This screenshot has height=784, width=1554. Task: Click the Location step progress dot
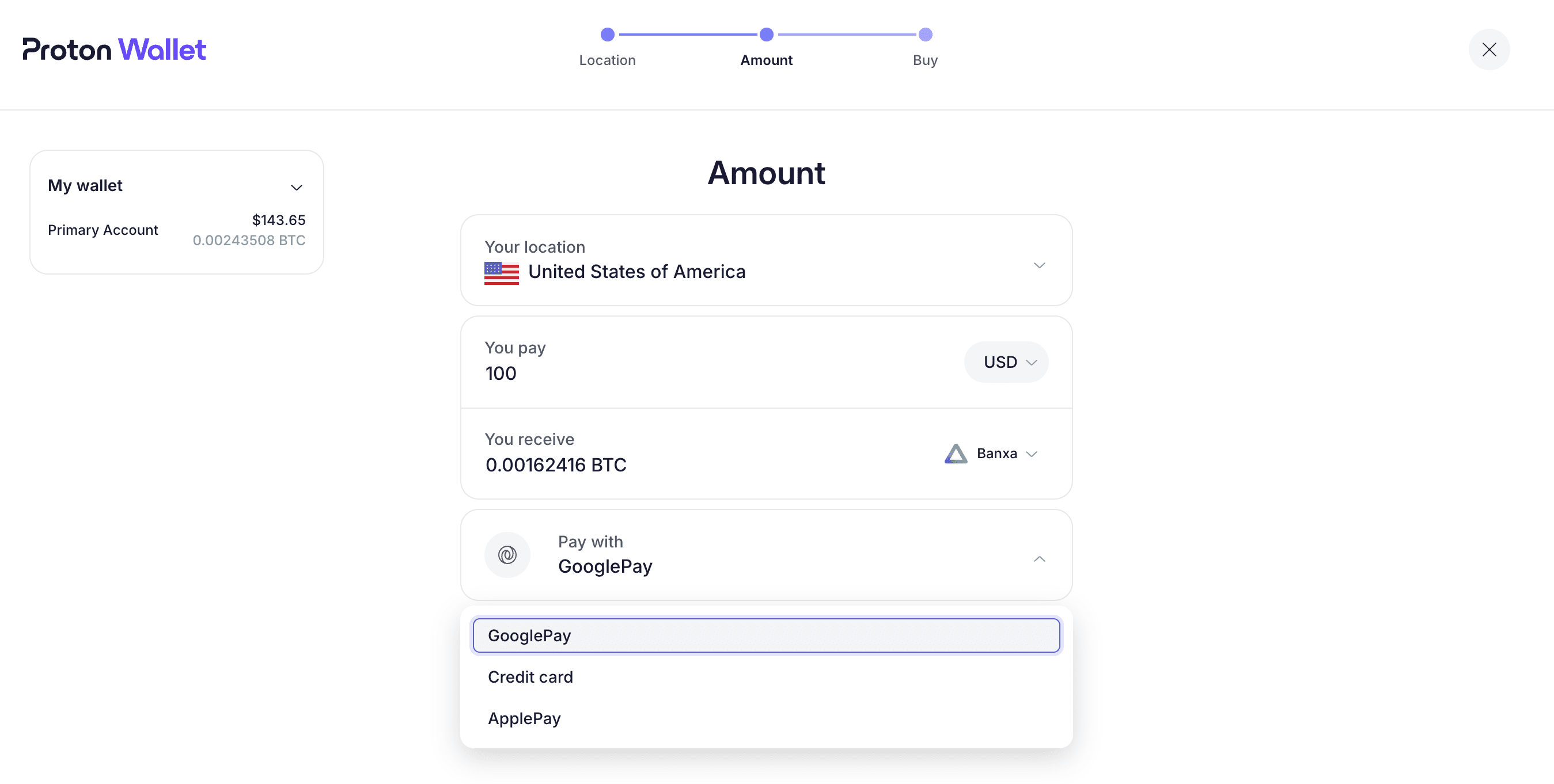pos(608,35)
